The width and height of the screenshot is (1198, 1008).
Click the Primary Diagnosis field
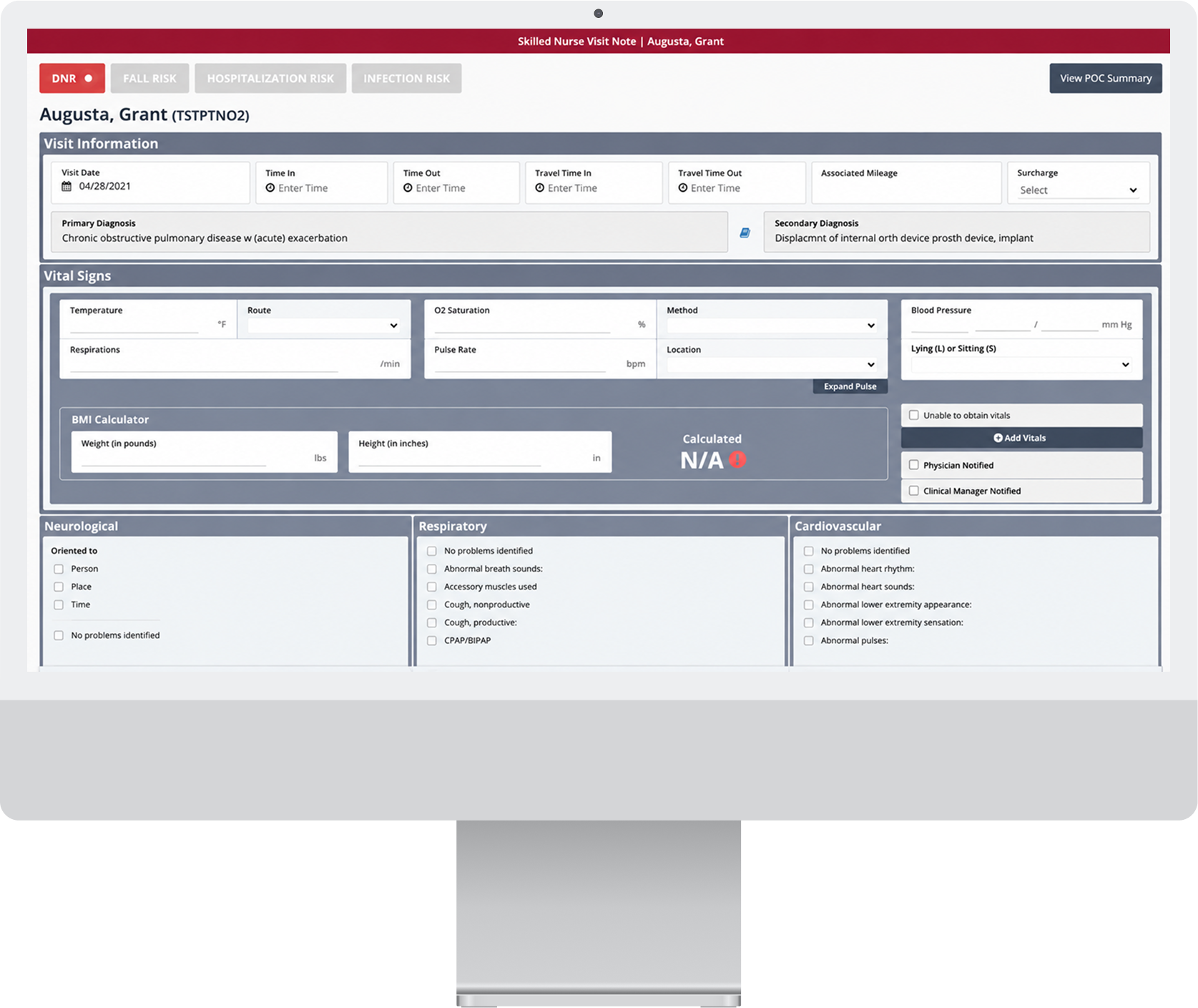pos(389,232)
